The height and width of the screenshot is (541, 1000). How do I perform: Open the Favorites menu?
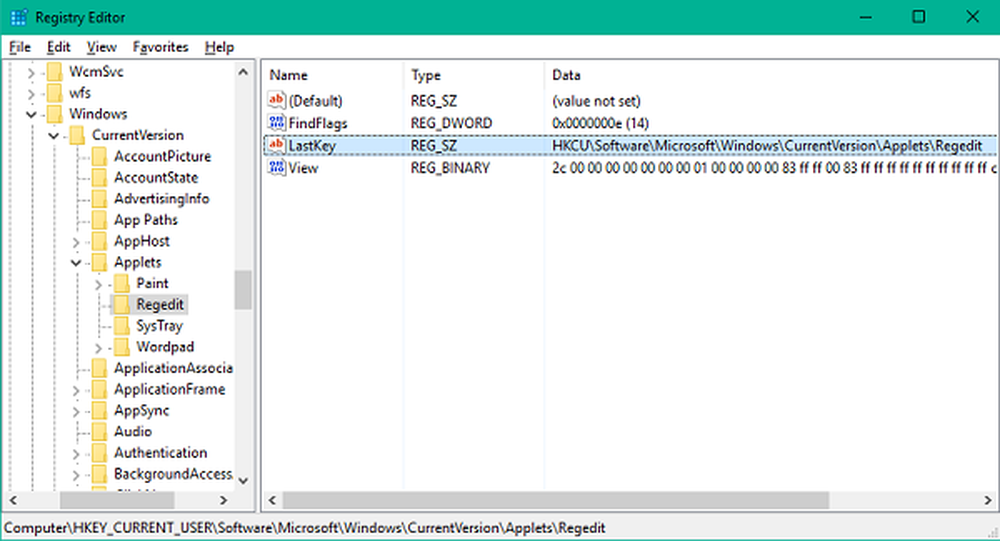[160, 47]
